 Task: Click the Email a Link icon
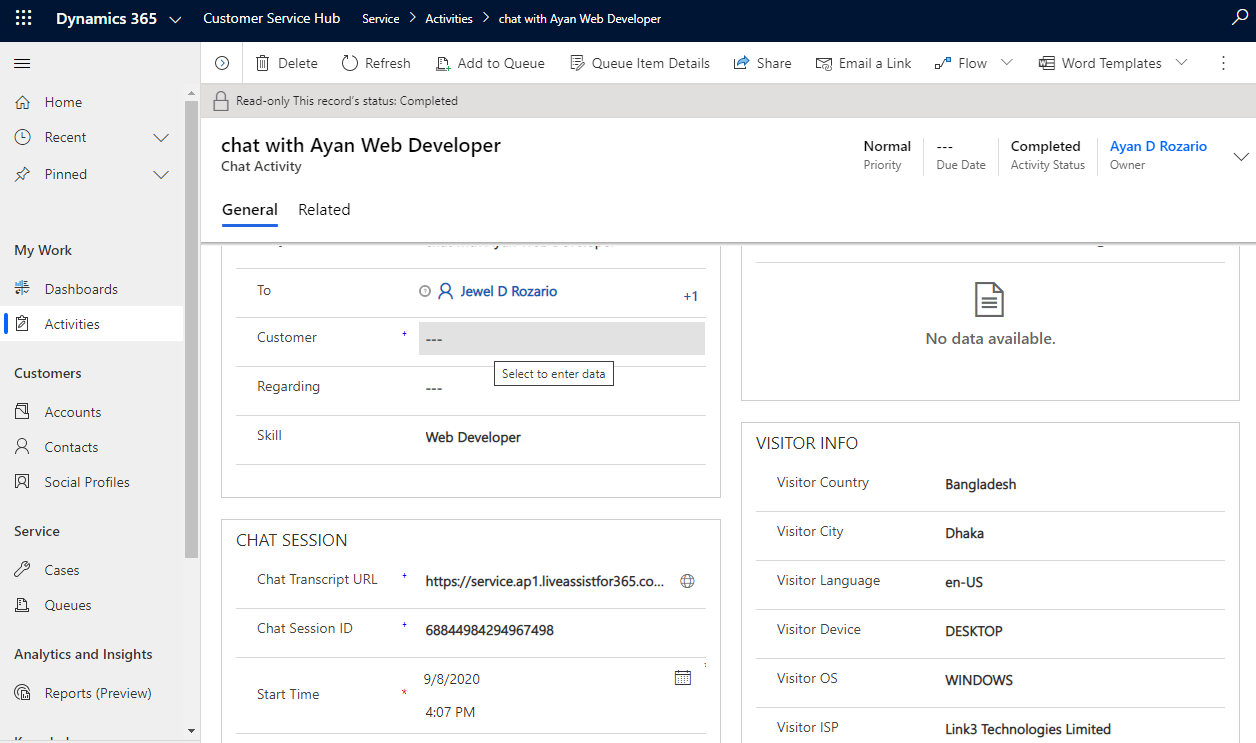824,63
